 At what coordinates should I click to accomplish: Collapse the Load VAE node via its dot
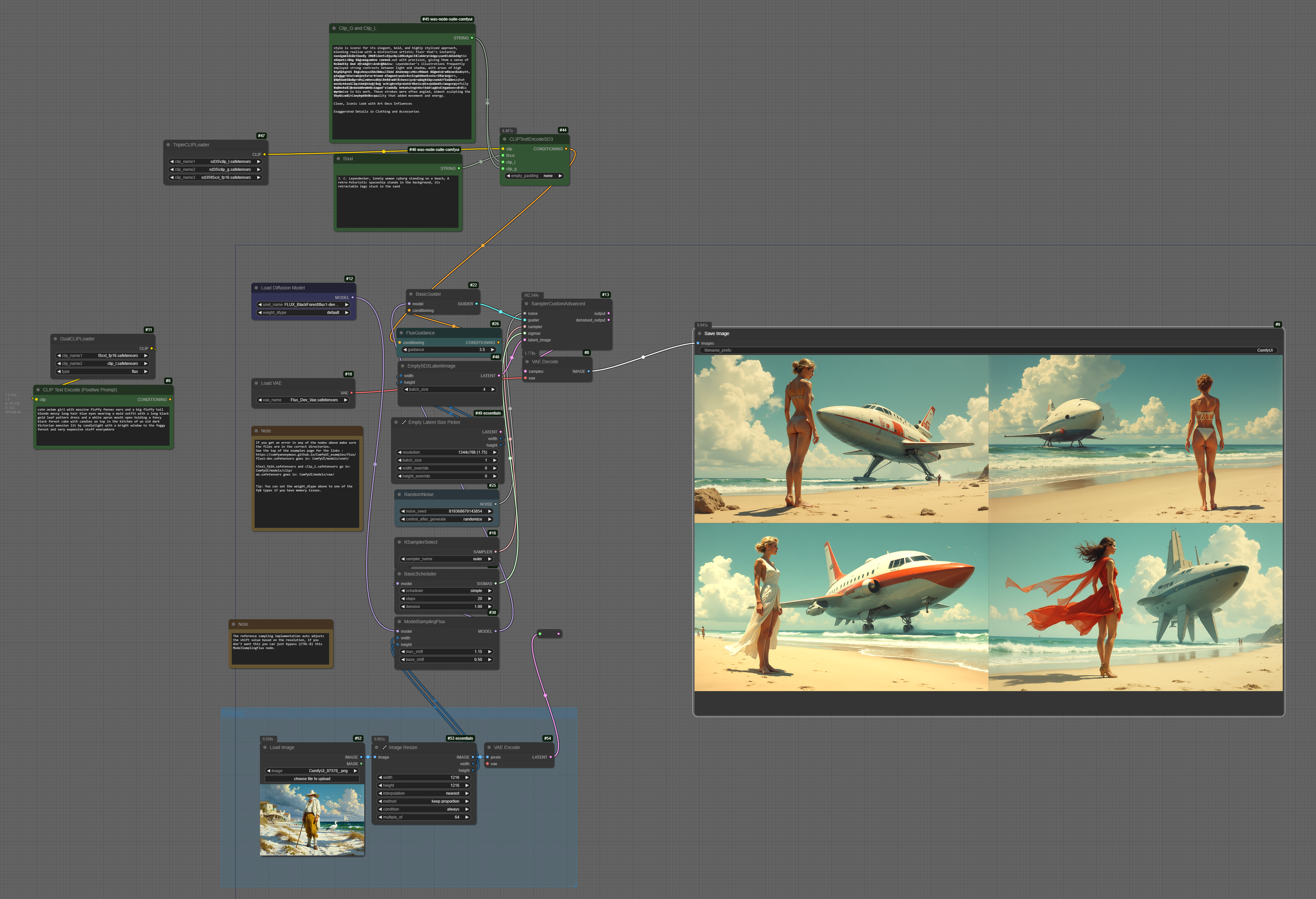(x=257, y=383)
